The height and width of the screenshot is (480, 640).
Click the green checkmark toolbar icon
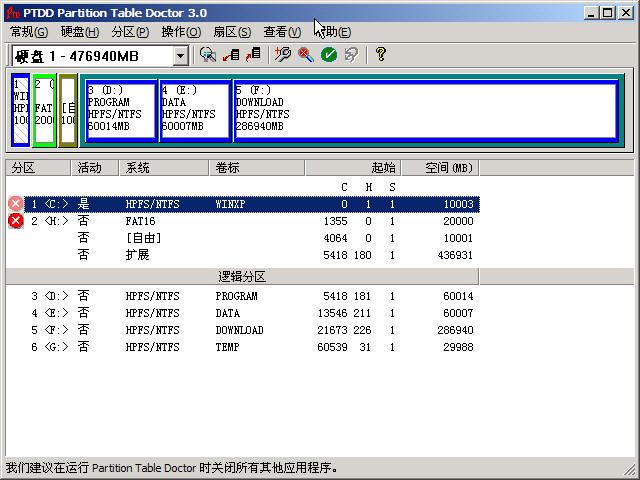329,55
